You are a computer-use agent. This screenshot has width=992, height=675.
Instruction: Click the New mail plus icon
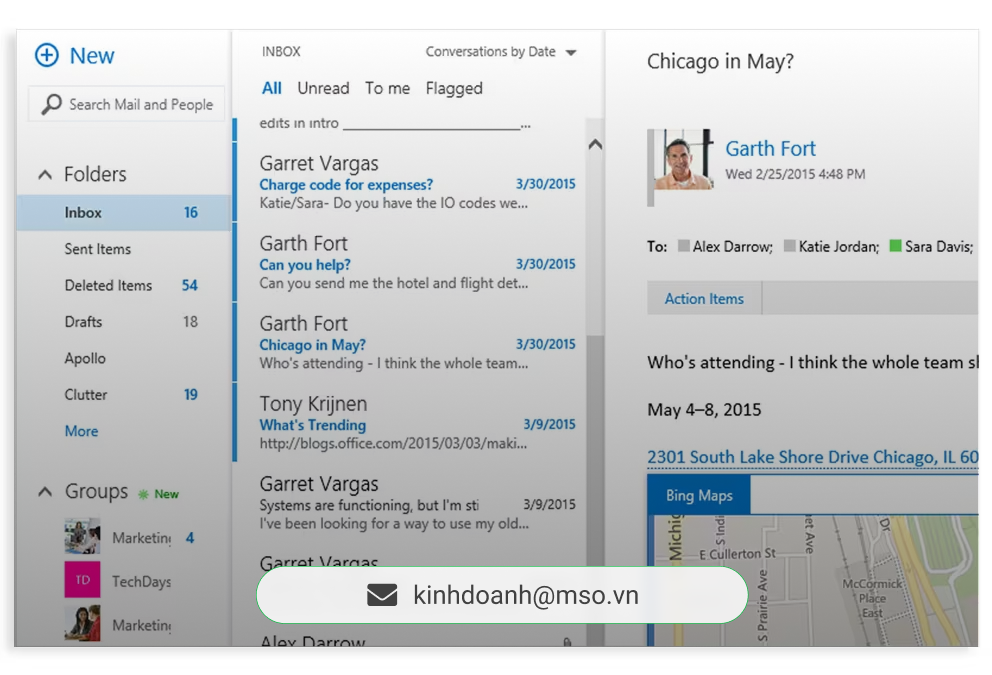coord(47,56)
